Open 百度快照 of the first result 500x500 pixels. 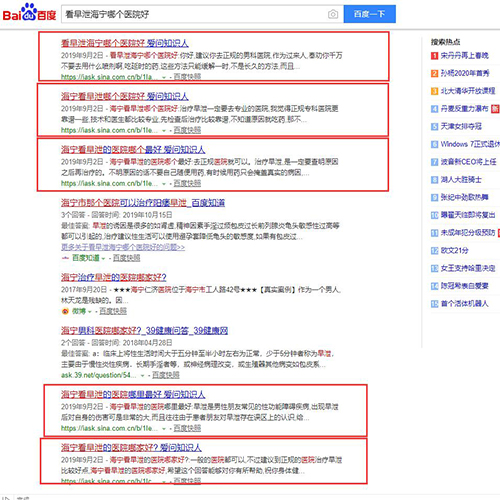point(187,77)
